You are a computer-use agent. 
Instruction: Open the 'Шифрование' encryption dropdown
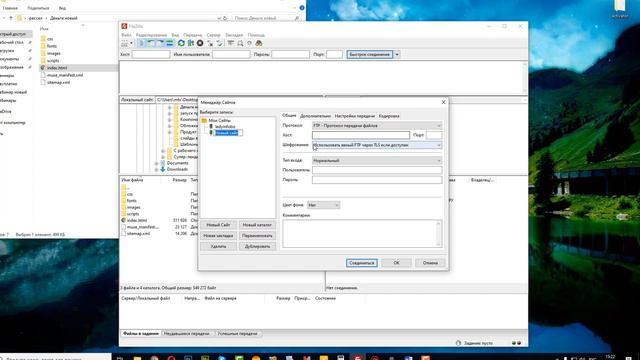tap(377, 145)
